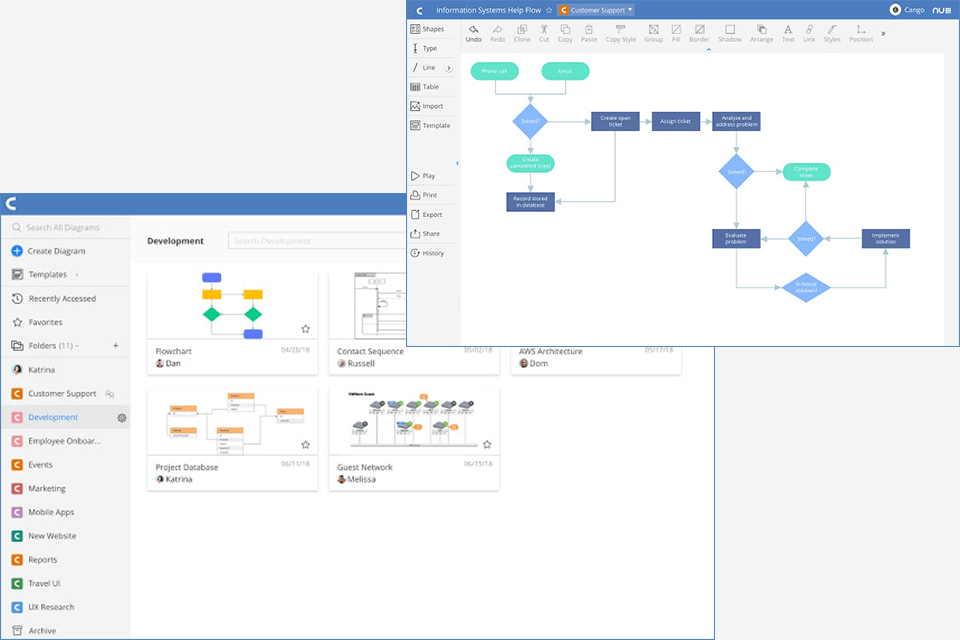Click Export in the editor sidebar
This screenshot has height=640, width=960.
(426, 214)
